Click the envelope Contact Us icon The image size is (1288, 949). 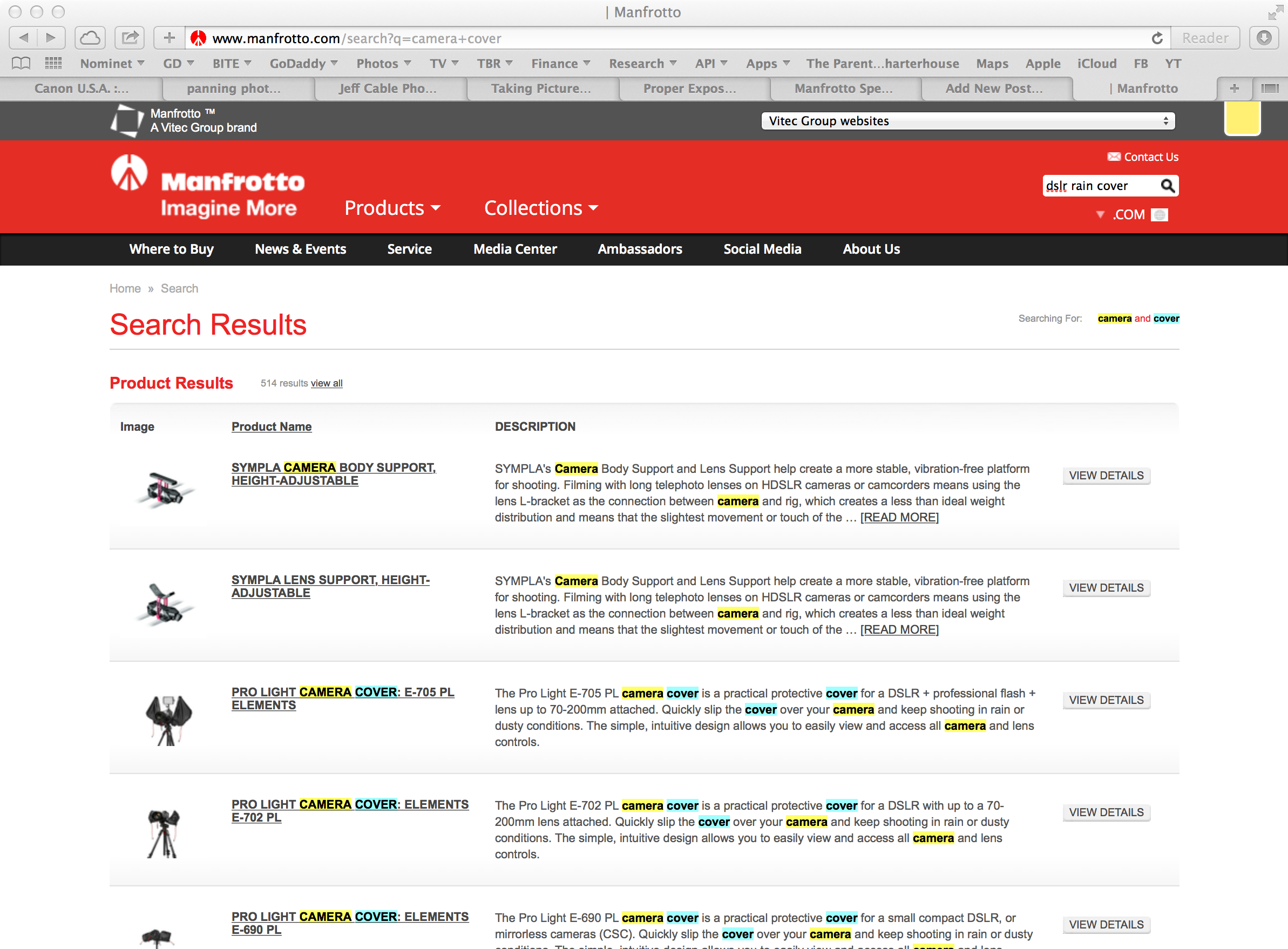pyautogui.click(x=1114, y=157)
